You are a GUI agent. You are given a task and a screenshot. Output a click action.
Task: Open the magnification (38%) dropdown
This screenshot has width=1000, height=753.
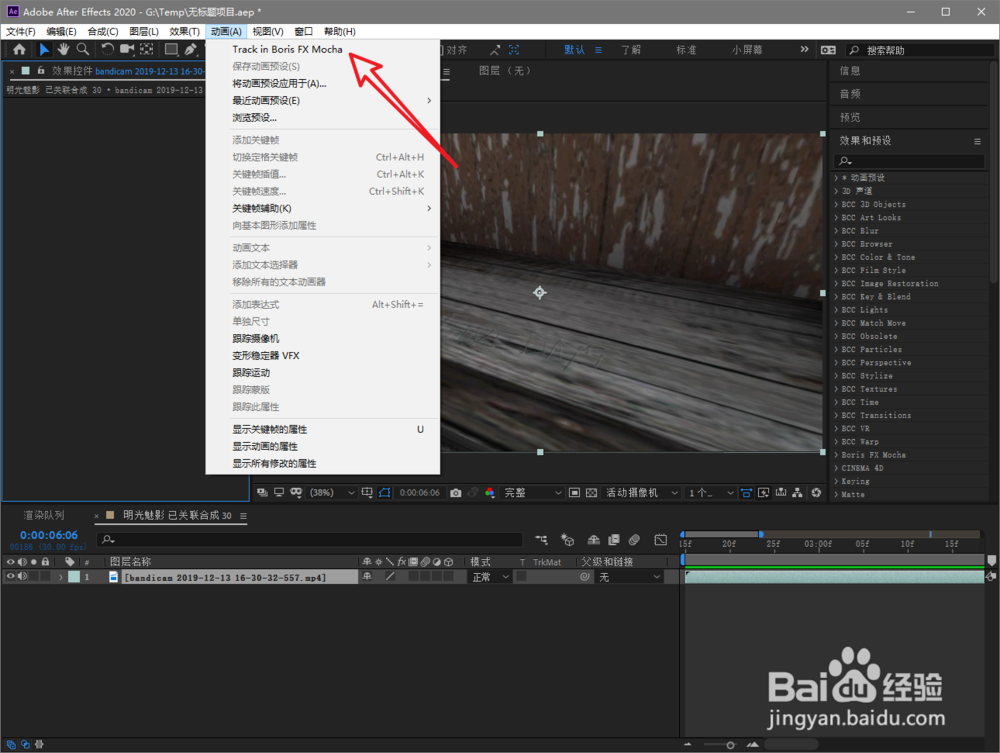click(x=332, y=493)
